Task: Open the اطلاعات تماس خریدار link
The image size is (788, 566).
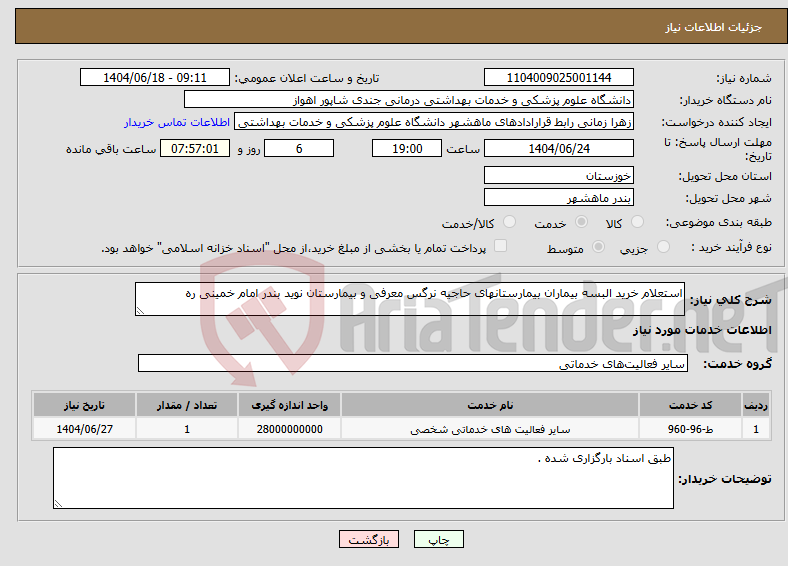Action: (x=177, y=122)
